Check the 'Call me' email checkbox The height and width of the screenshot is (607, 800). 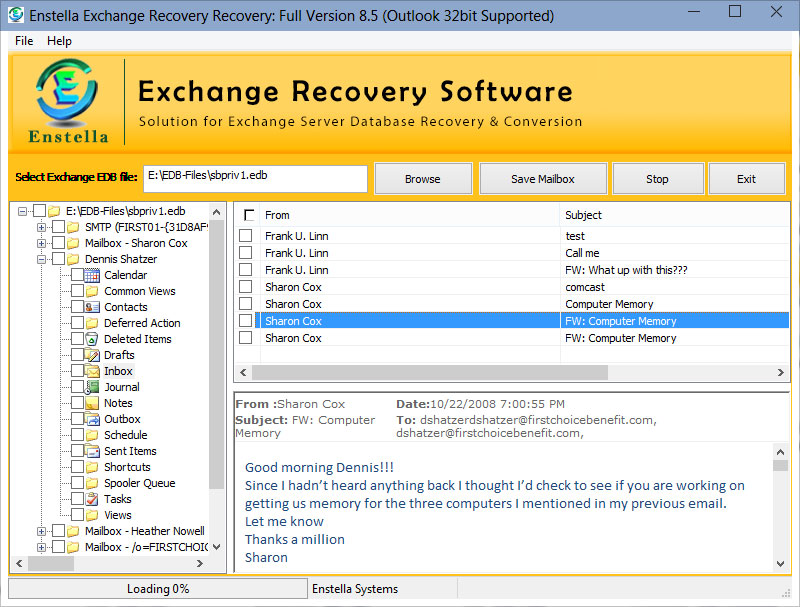point(245,252)
